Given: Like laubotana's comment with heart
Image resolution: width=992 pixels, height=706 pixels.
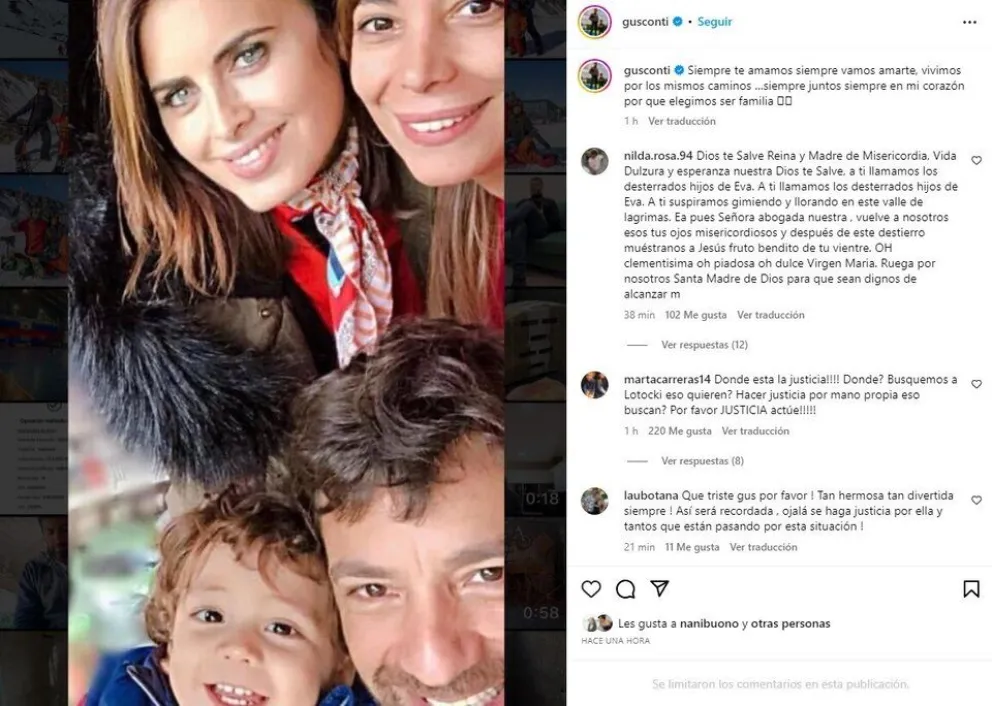Looking at the screenshot, I should click(976, 500).
